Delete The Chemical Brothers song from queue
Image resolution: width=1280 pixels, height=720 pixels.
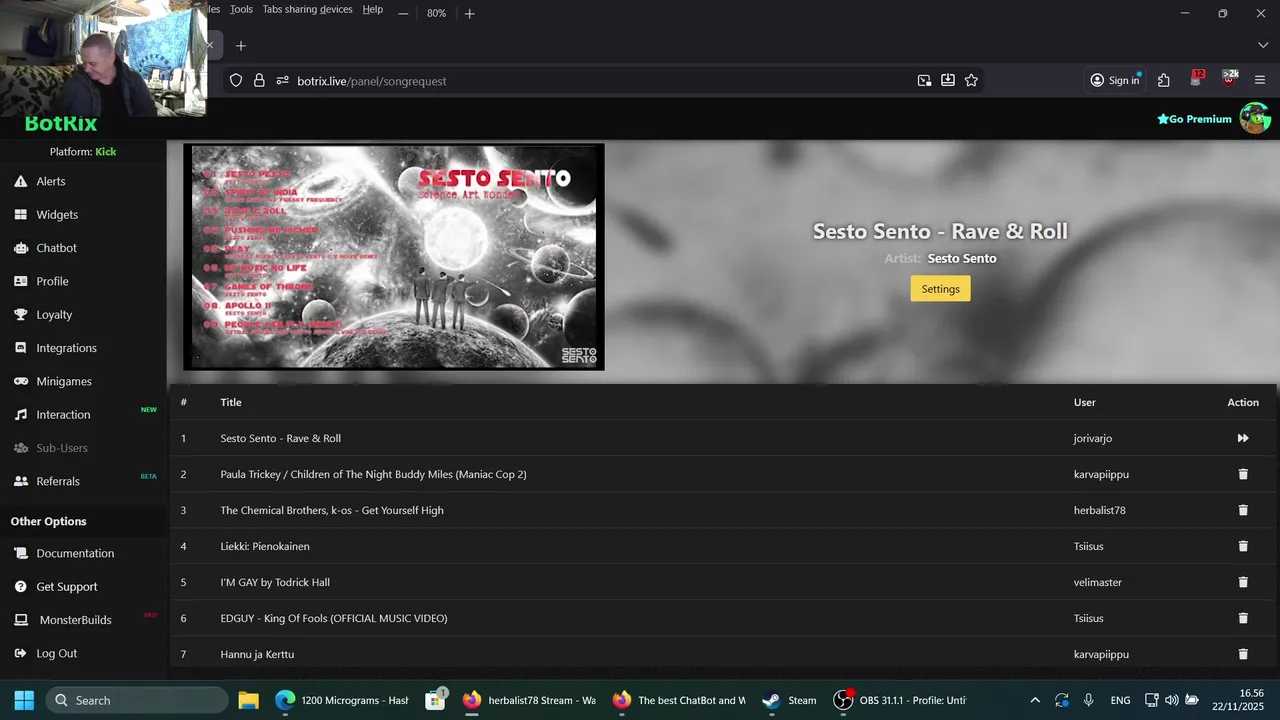[x=1243, y=510]
